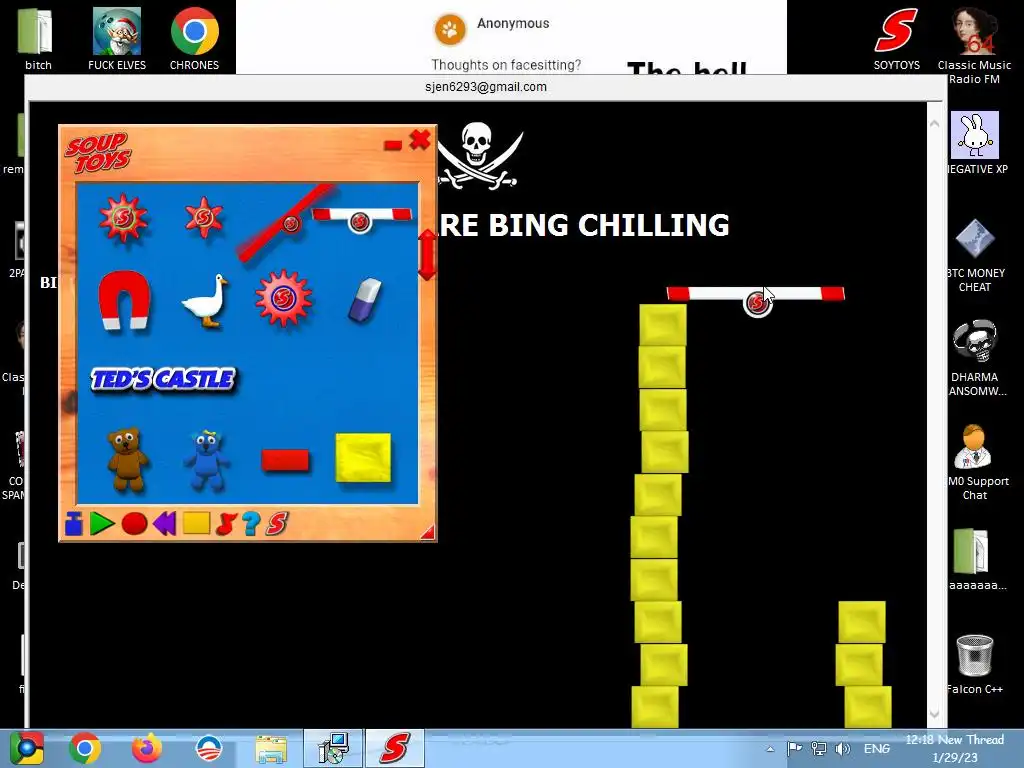Open the elf game desktop icon
The height and width of the screenshot is (768, 1024).
(x=117, y=39)
